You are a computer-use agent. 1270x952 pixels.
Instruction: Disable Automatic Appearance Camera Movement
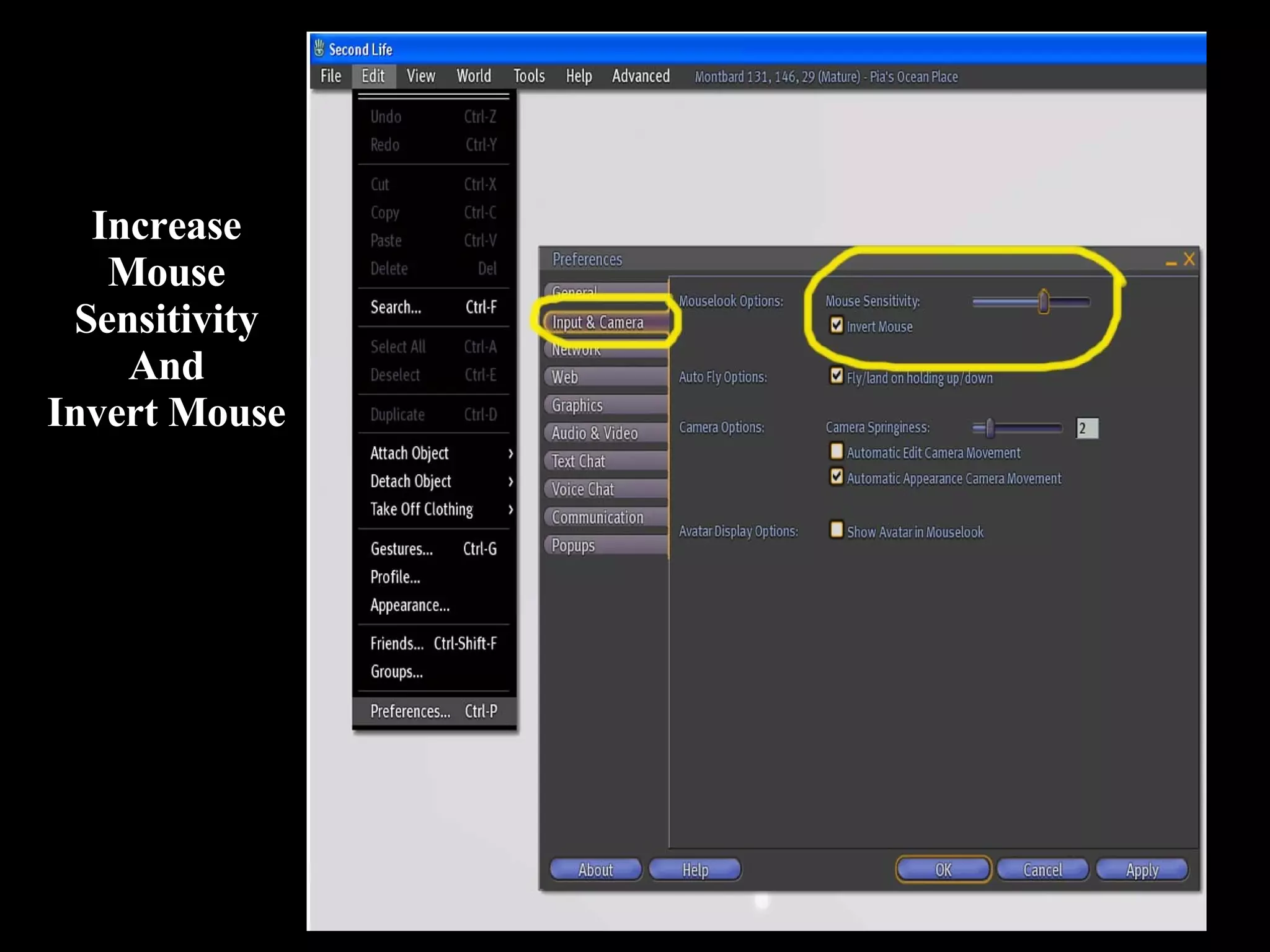837,476
